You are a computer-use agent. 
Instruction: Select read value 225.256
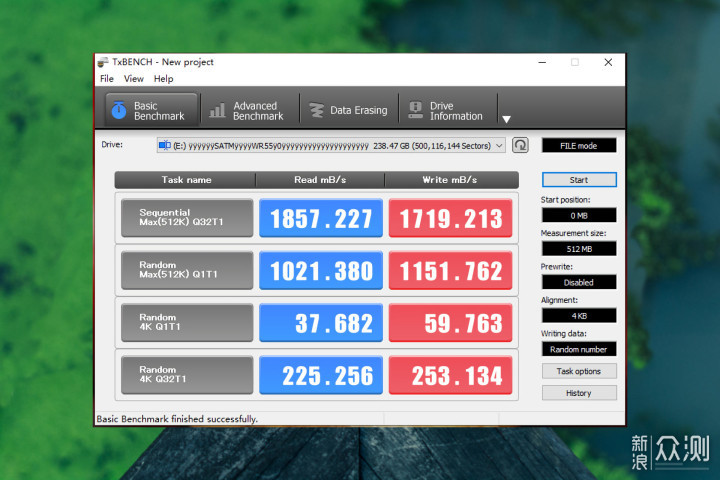point(321,375)
